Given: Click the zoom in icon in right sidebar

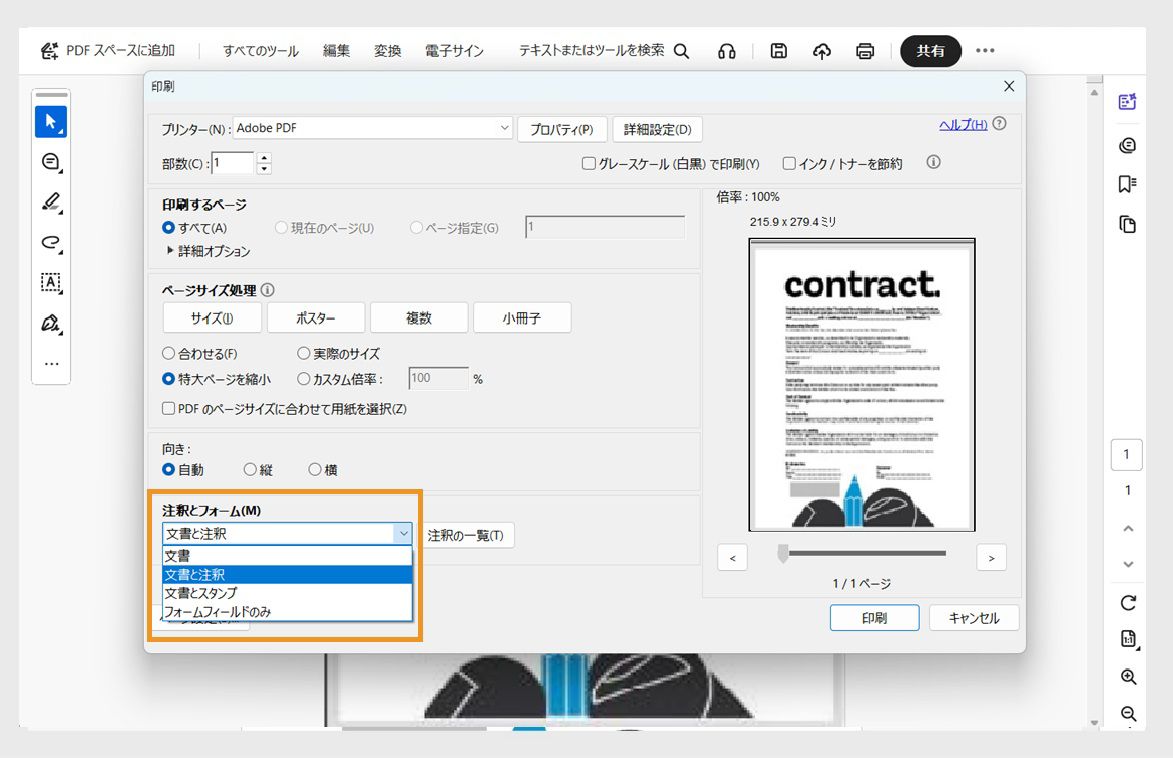Looking at the screenshot, I should point(1127,677).
